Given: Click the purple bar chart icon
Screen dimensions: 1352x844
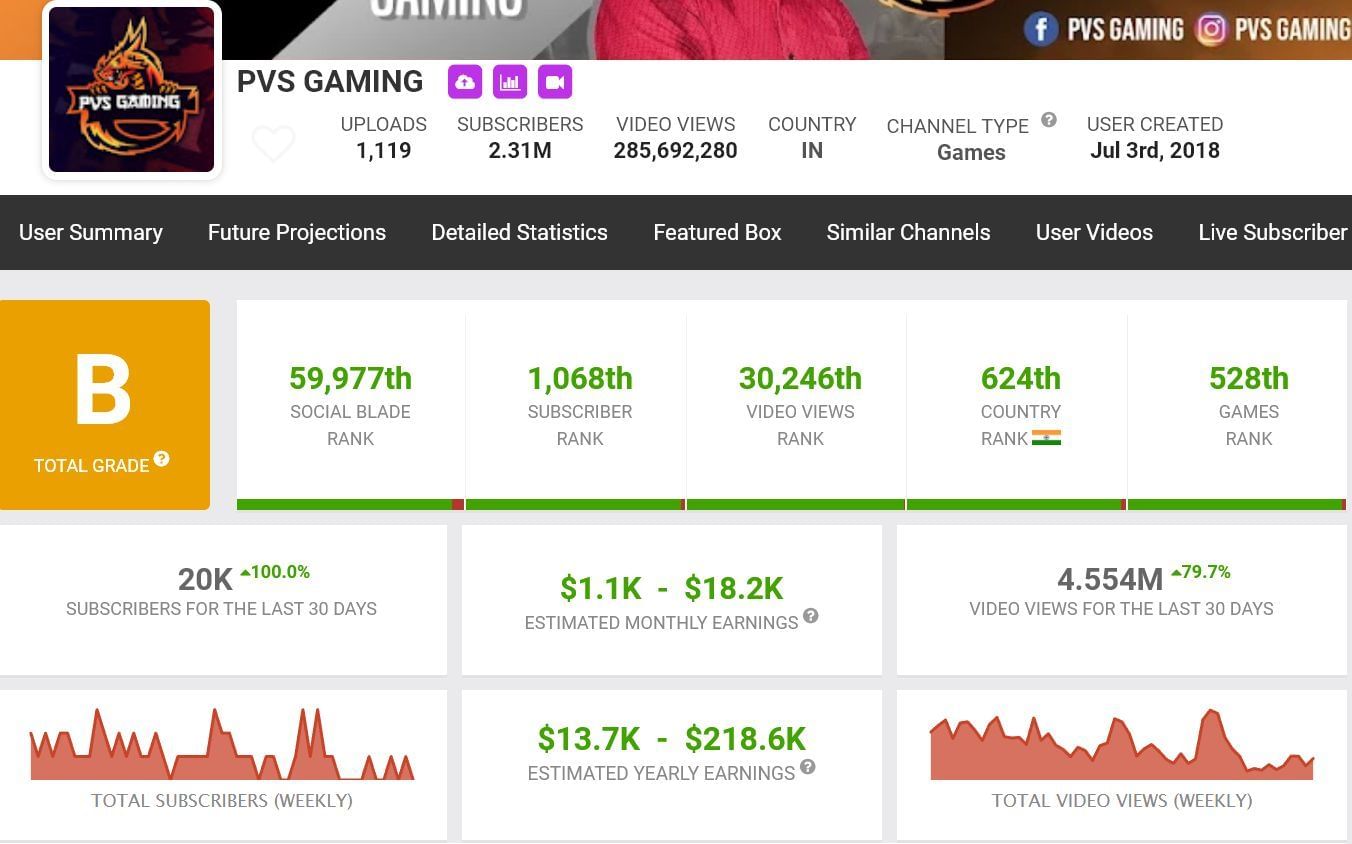Looking at the screenshot, I should coord(510,82).
